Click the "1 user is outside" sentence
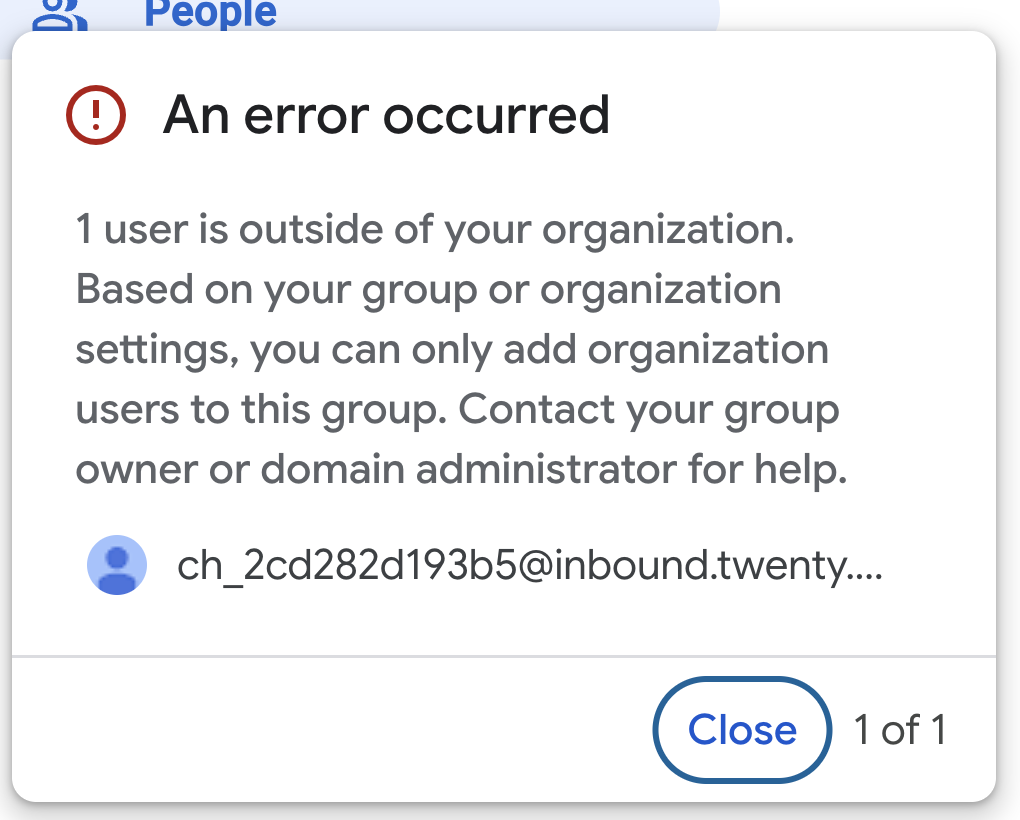Image resolution: width=1020 pixels, height=820 pixels. [435, 230]
